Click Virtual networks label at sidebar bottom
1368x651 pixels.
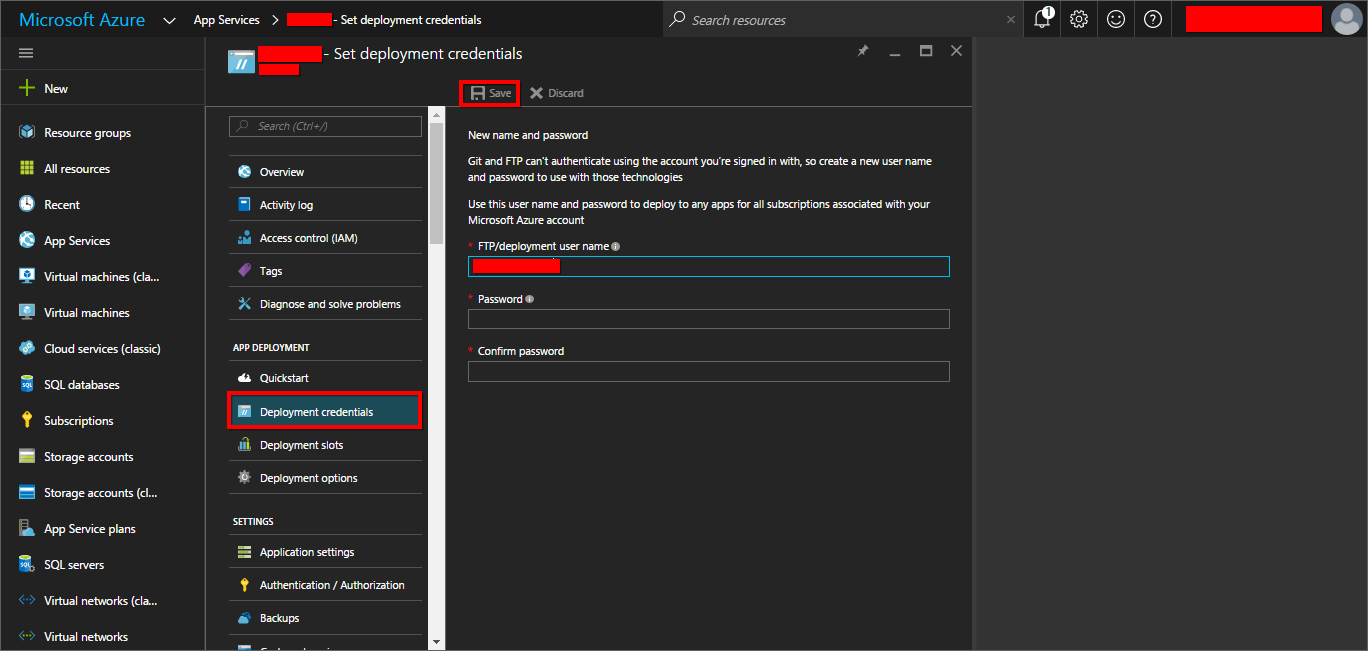pyautogui.click(x=86, y=637)
